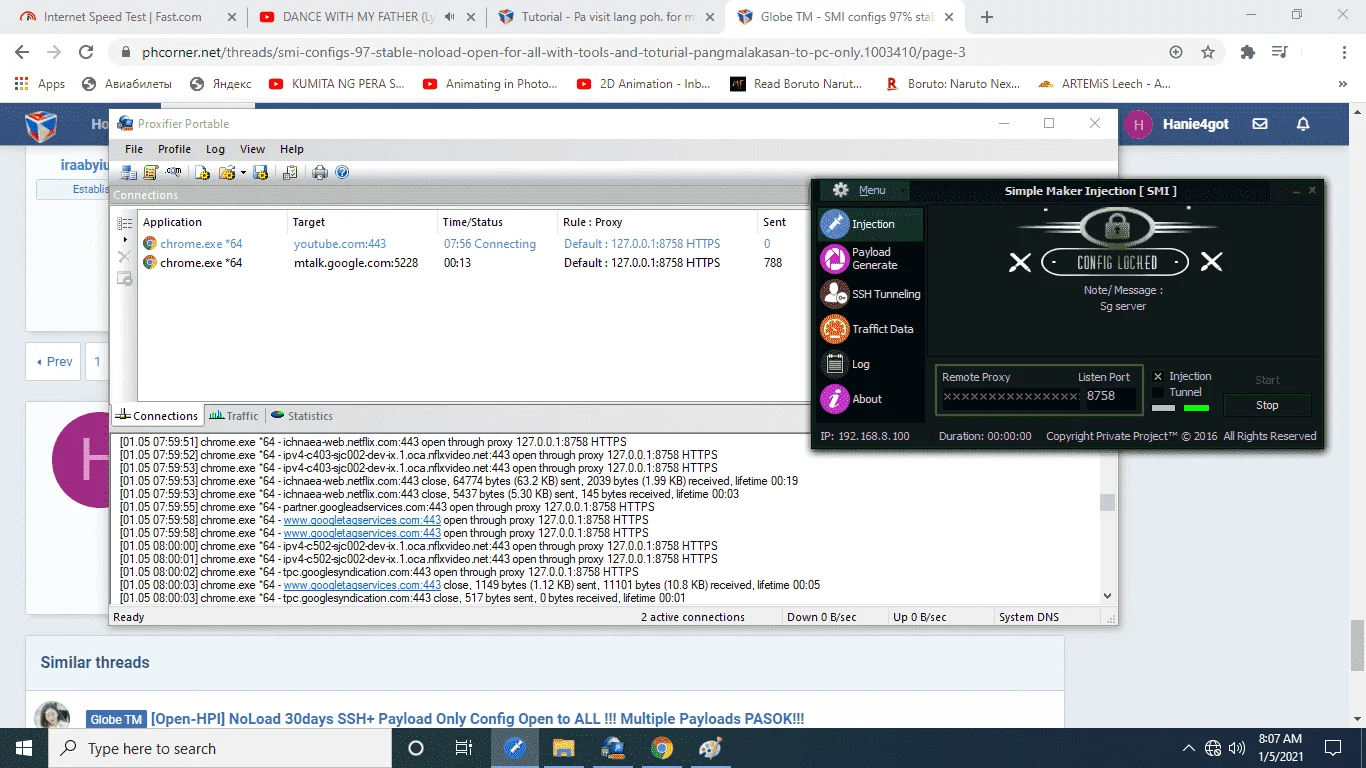Select the Injection section in SMI sidebar
This screenshot has width=1366, height=768.
871,224
